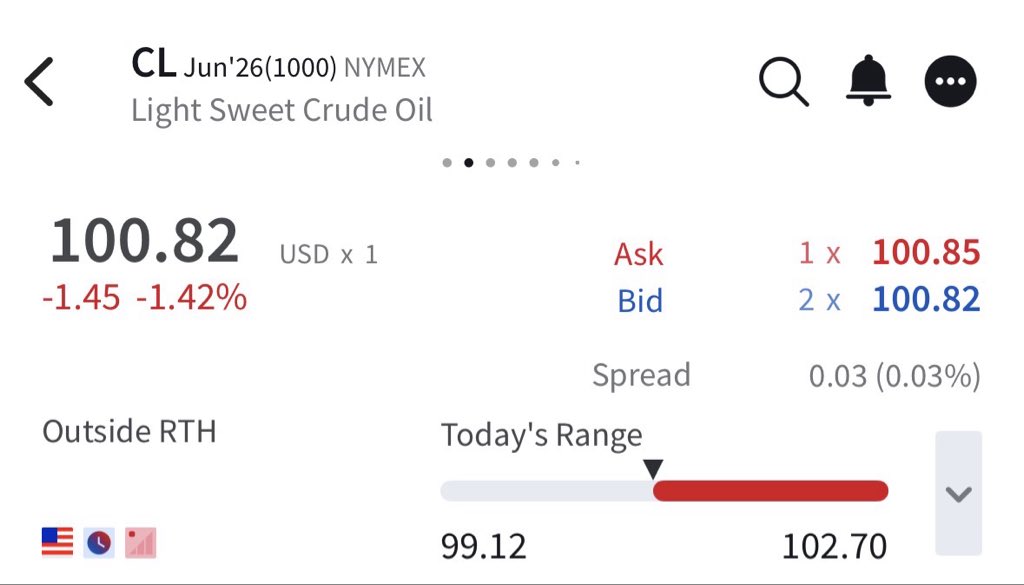
Task: Tap the blue clock icon
Action: pyautogui.click(x=99, y=543)
